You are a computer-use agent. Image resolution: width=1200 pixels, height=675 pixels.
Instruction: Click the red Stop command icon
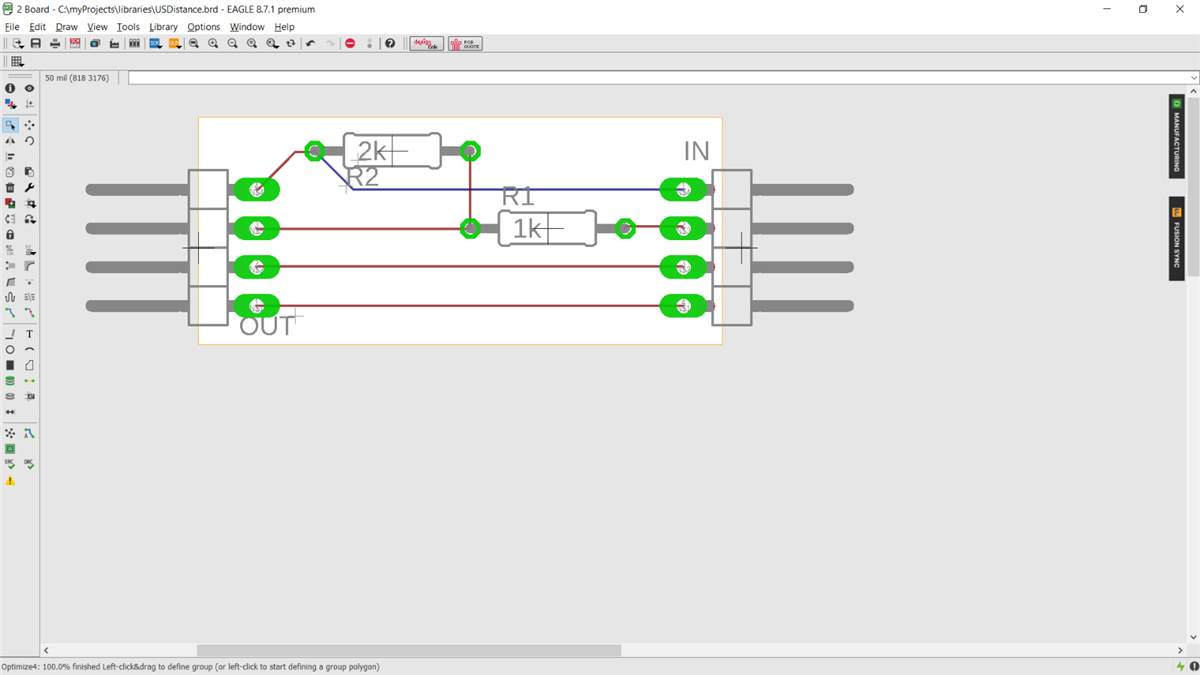click(350, 44)
